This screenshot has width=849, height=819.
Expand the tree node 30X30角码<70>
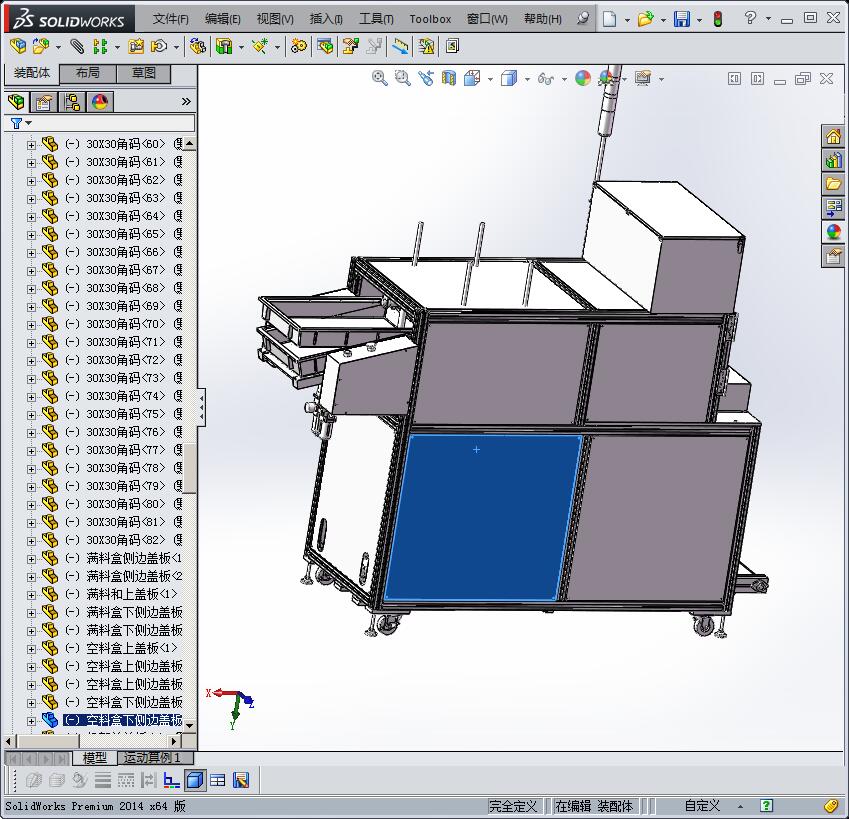pos(31,325)
